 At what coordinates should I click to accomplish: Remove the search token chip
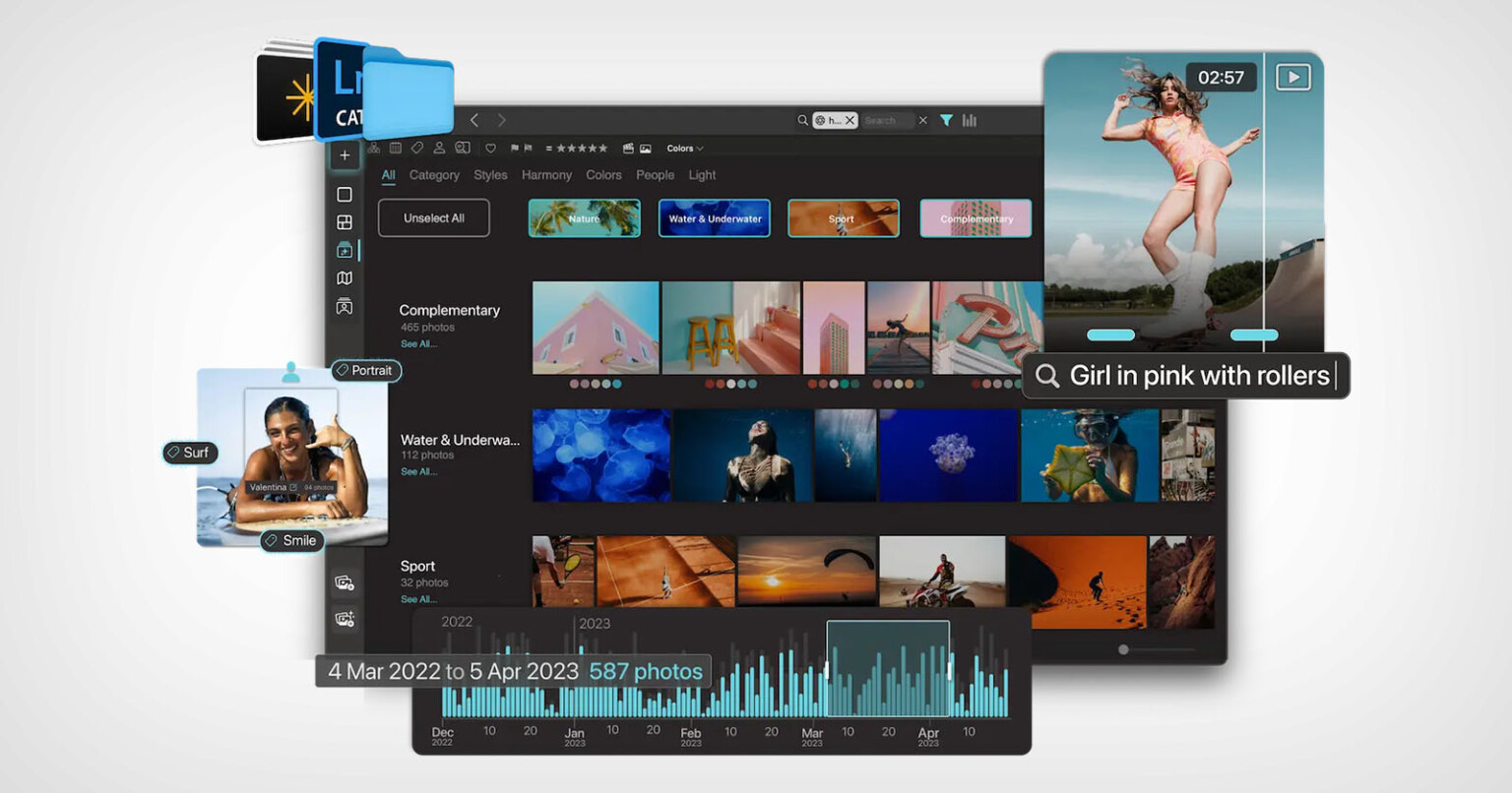pos(850,120)
